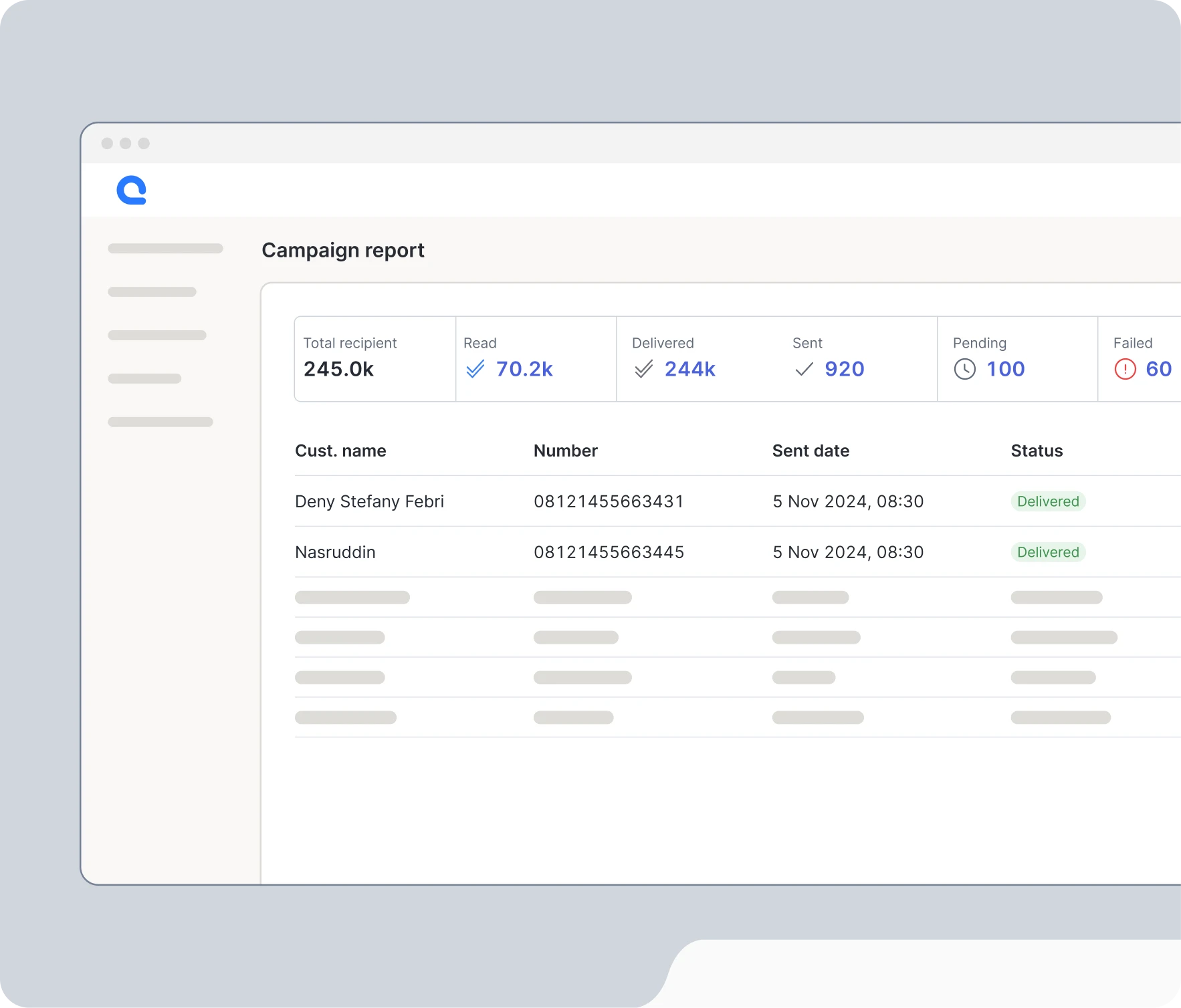1181x1008 pixels.
Task: Click the Pending label
Action: 979,343
